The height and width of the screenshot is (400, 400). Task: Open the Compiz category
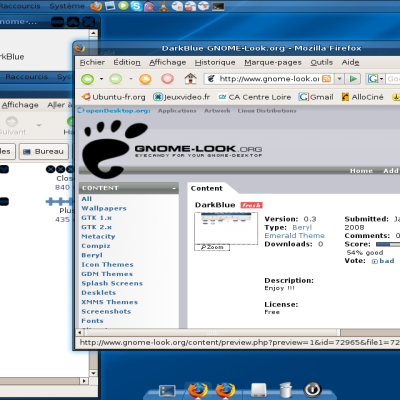tap(96, 246)
